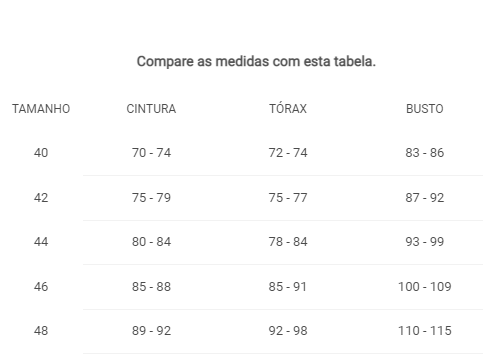Click the 85 - 88 waist value

tap(151, 287)
